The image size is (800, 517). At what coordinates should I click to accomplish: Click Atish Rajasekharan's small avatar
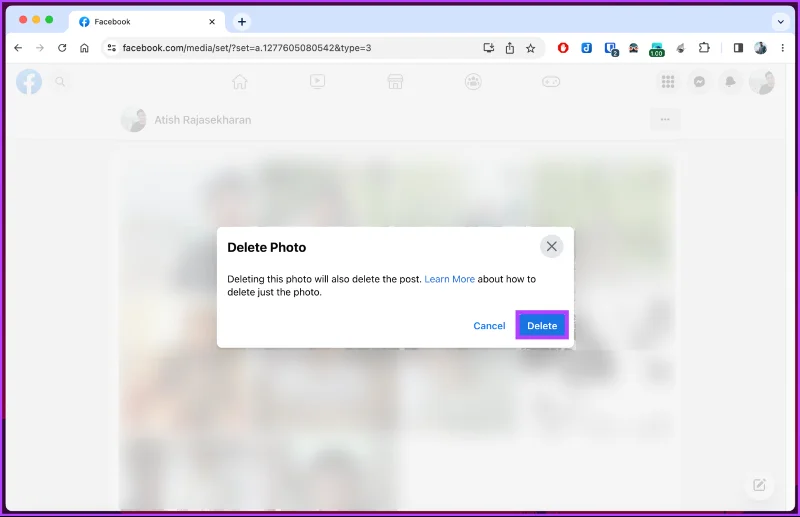pos(134,119)
